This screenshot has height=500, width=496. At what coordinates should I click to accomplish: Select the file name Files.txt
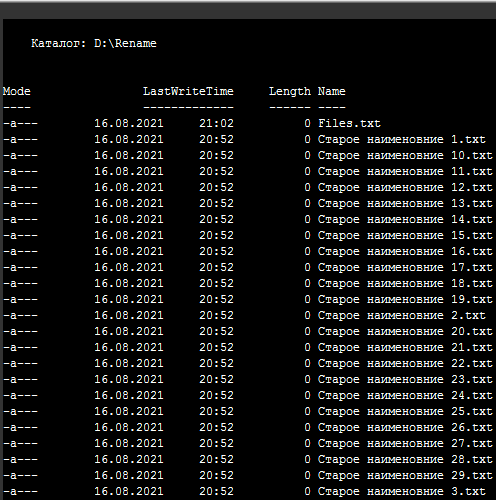tap(349, 123)
